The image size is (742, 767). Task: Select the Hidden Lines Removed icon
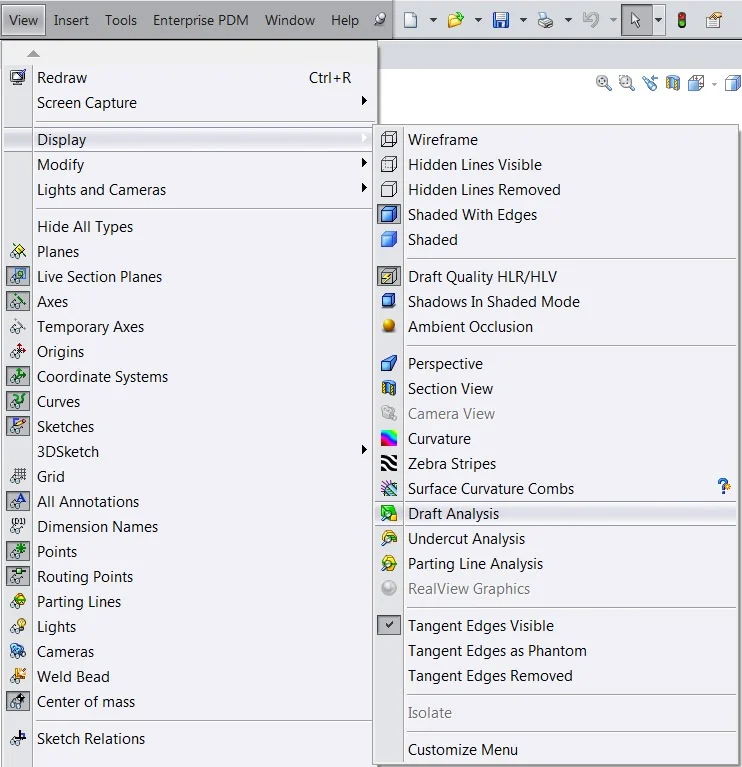pos(389,189)
